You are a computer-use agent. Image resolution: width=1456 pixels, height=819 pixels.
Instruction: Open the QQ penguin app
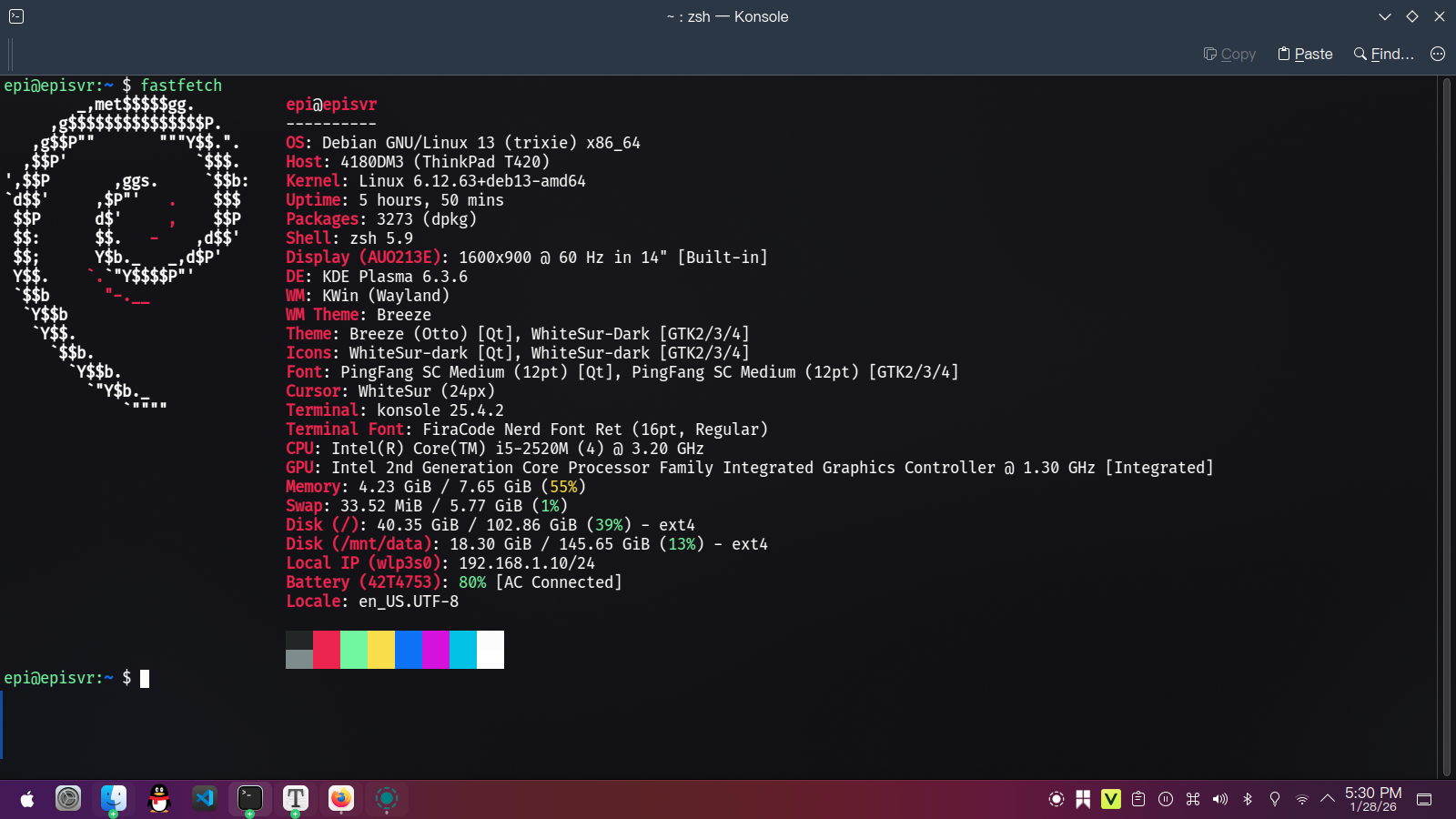(159, 799)
